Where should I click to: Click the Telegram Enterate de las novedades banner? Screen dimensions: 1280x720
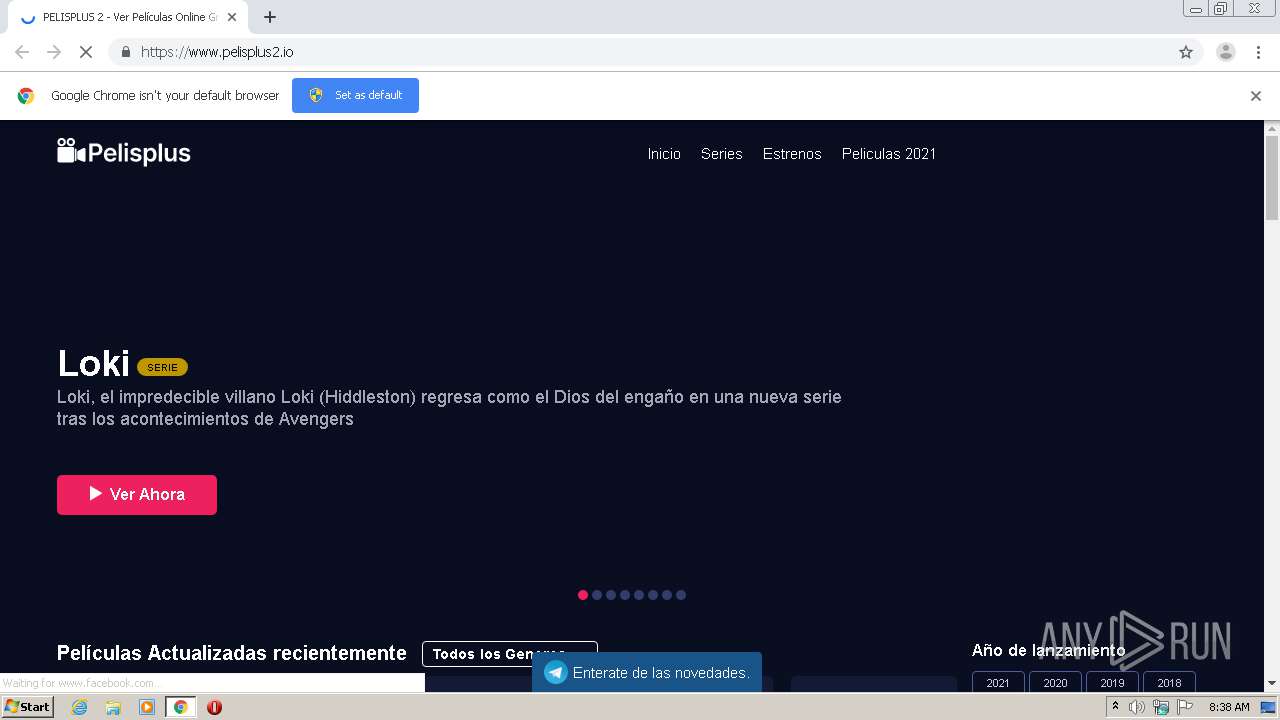(x=647, y=673)
